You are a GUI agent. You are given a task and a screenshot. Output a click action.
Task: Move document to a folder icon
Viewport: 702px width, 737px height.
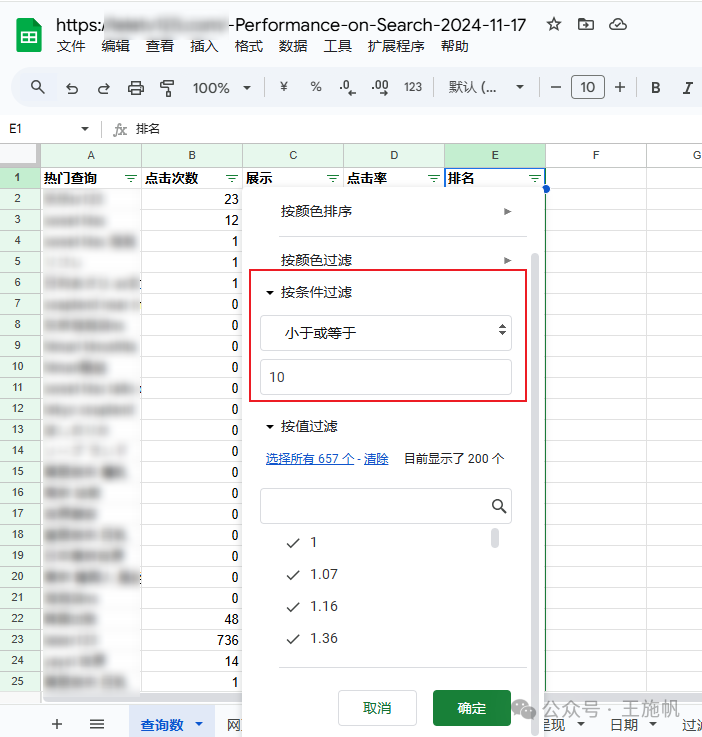(x=585, y=24)
